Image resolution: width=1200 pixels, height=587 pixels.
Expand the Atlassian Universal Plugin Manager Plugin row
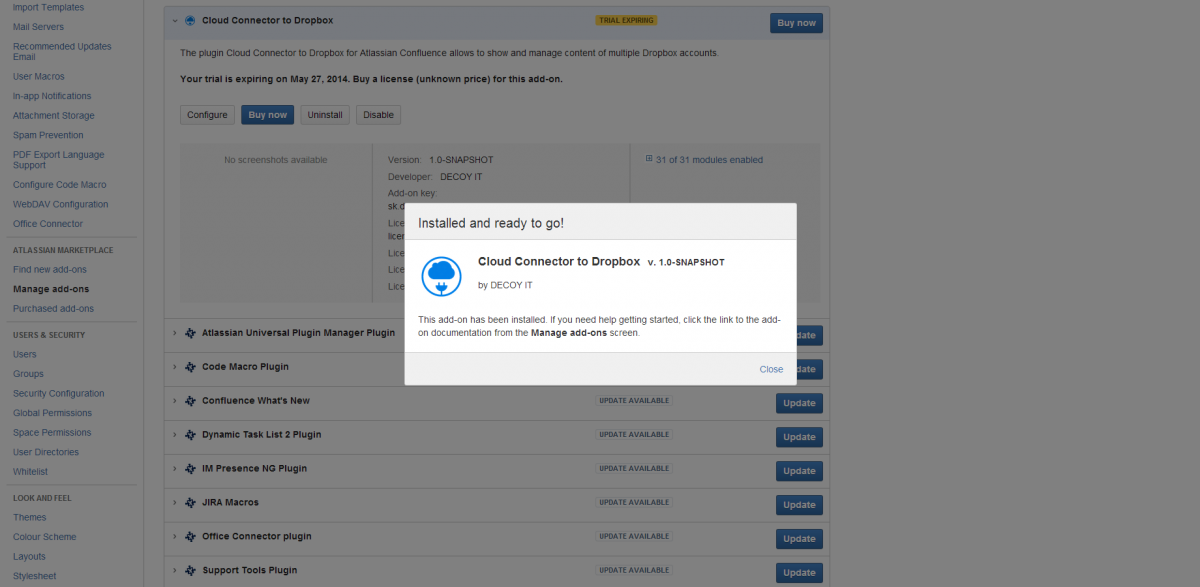[x=174, y=333]
